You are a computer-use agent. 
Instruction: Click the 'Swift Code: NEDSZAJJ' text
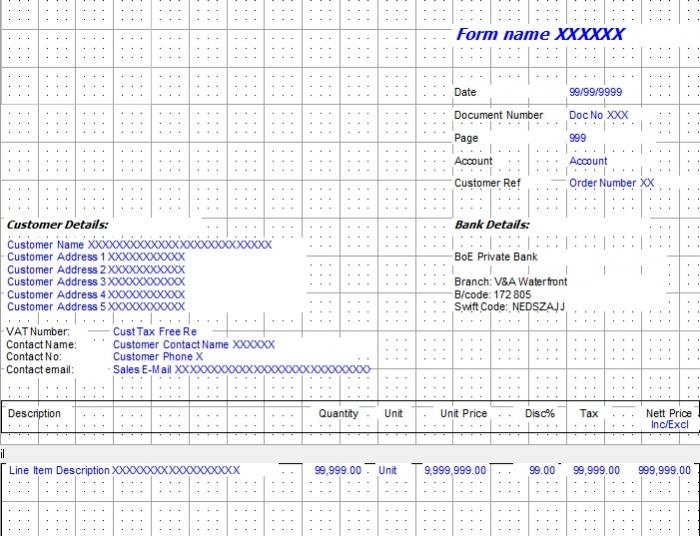click(x=509, y=307)
